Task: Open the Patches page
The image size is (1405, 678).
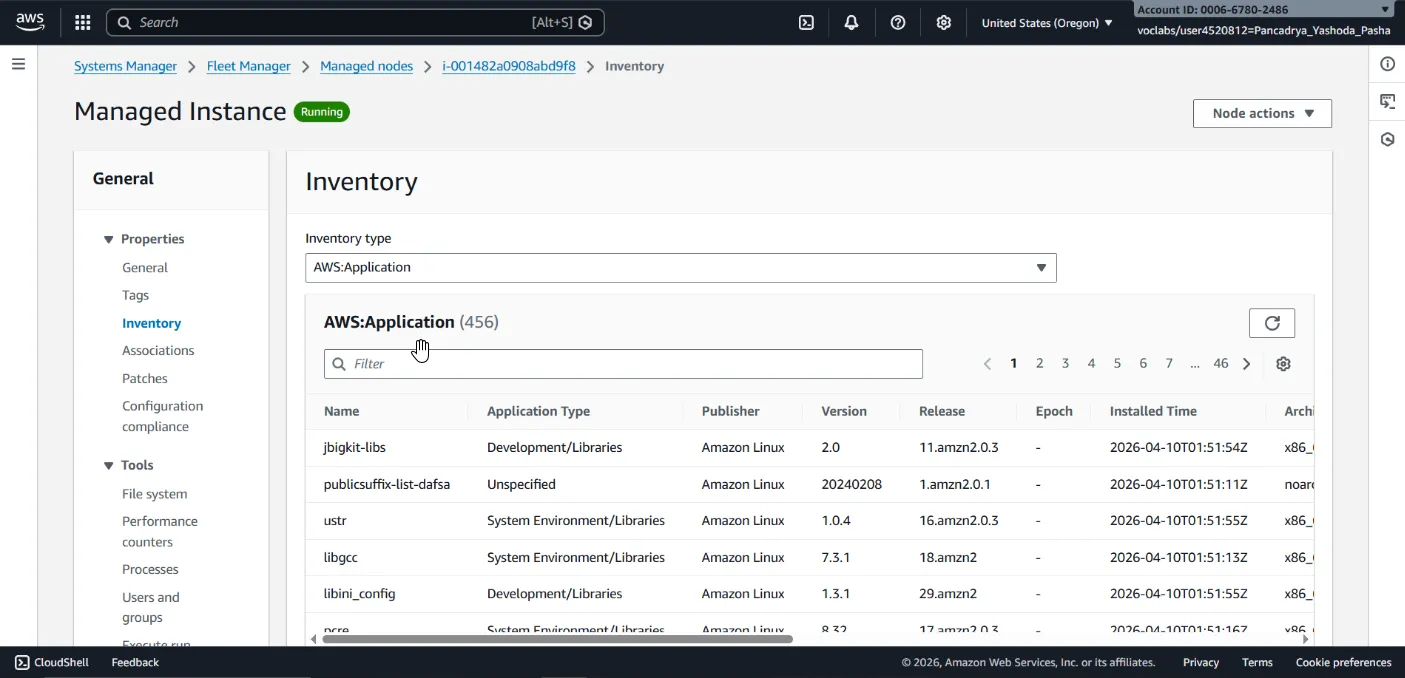Action: (145, 378)
